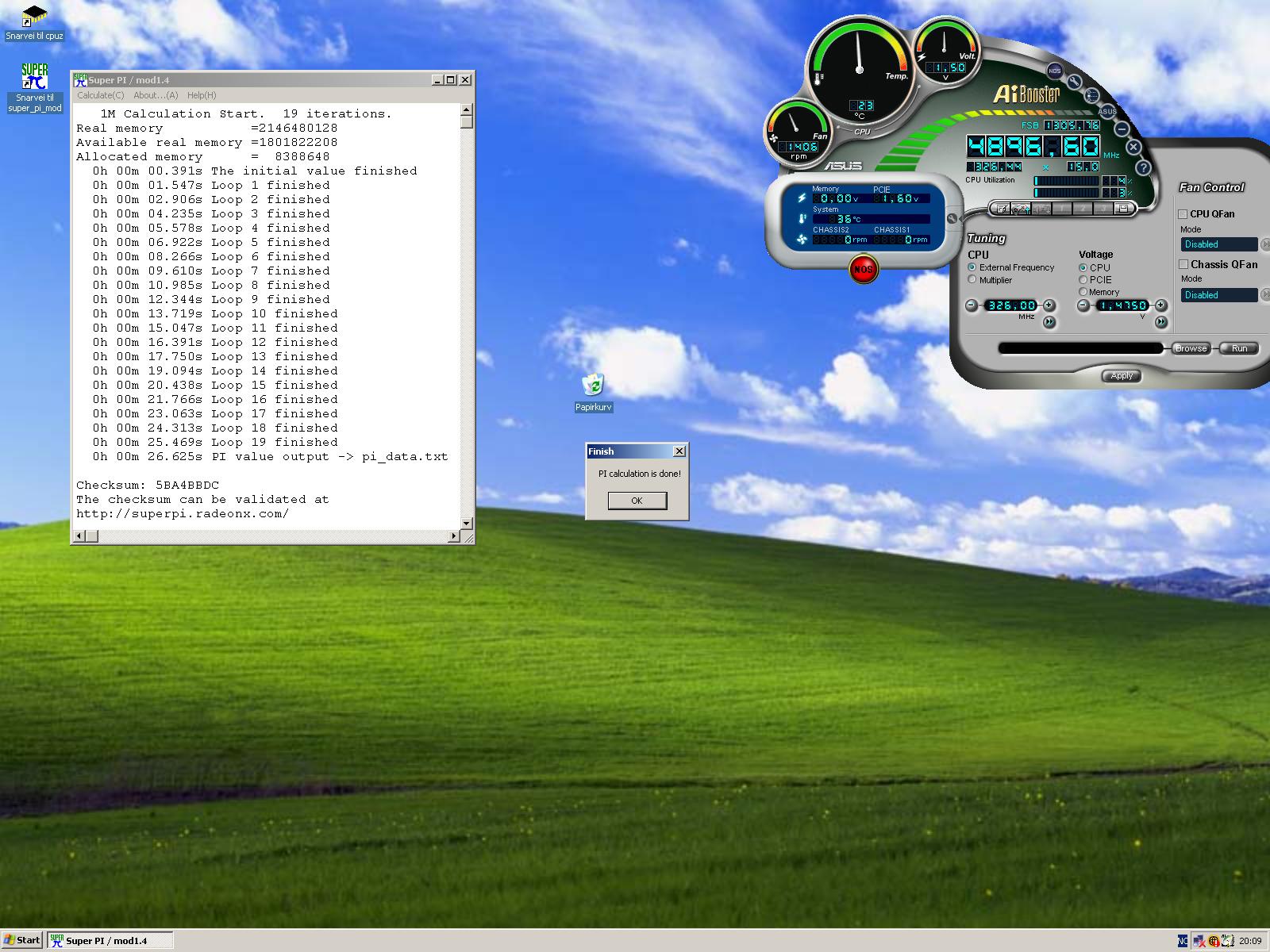The width and height of the screenshot is (1270, 952).
Task: Click fast-forward button under voltage value
Action: tap(1161, 321)
